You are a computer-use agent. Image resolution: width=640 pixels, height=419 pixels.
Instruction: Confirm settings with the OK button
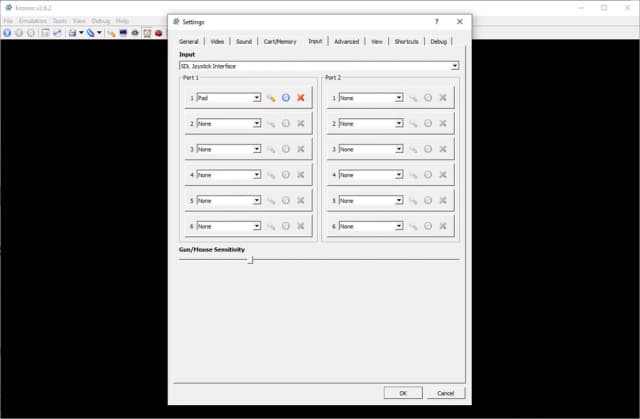pyautogui.click(x=403, y=393)
